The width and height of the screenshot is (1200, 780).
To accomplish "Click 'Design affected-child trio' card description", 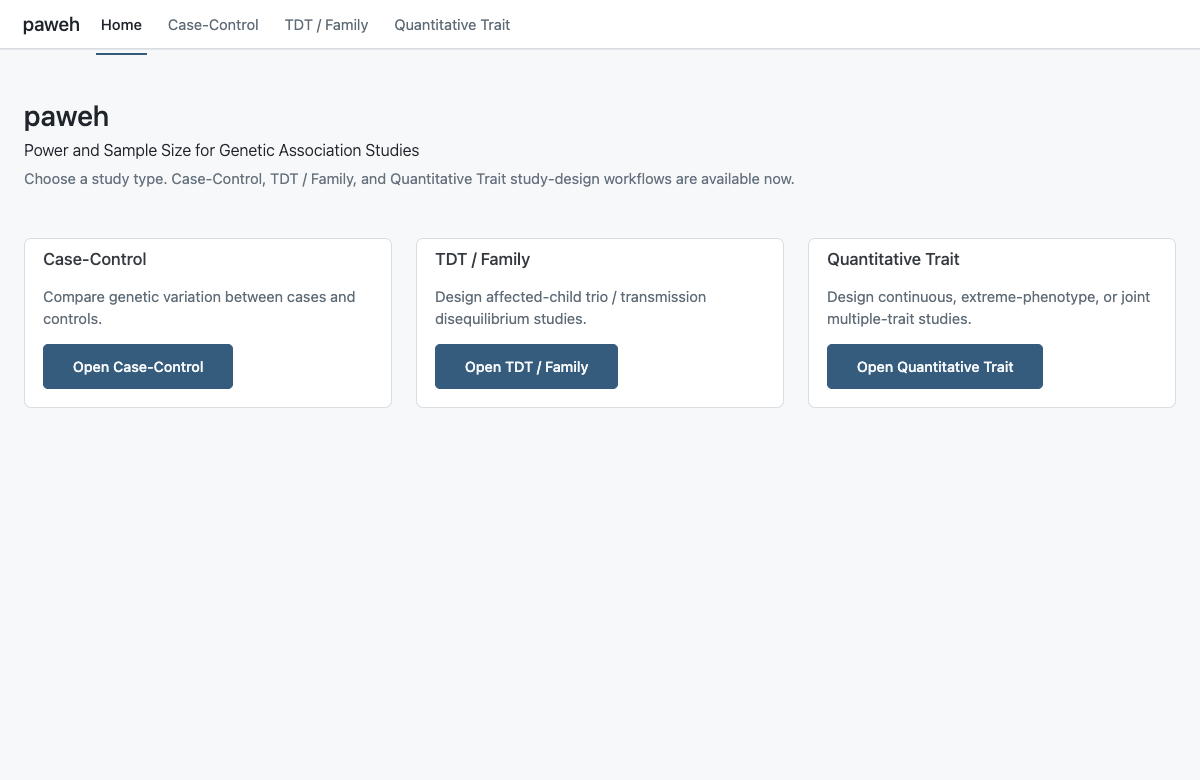I will click(571, 308).
